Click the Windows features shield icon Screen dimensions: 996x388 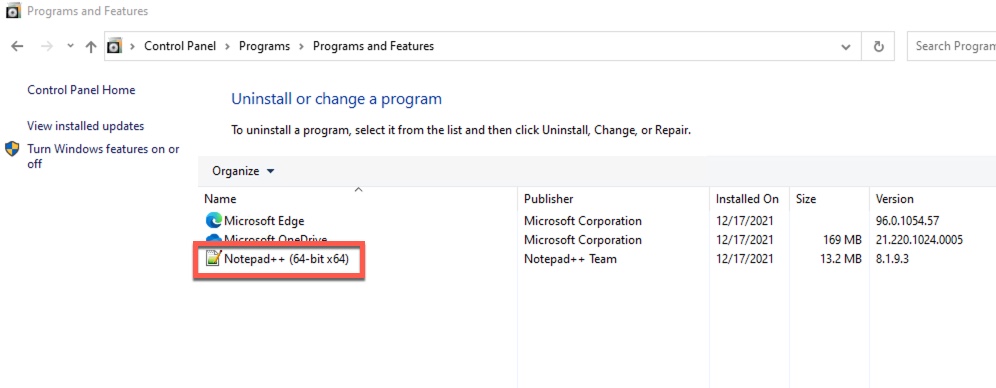[12, 149]
